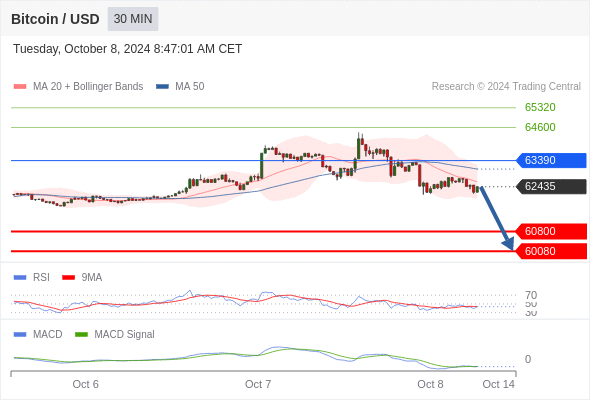Click the Research © 2024 Trading Central credit
Screen dimensions: 590x400
point(506,87)
